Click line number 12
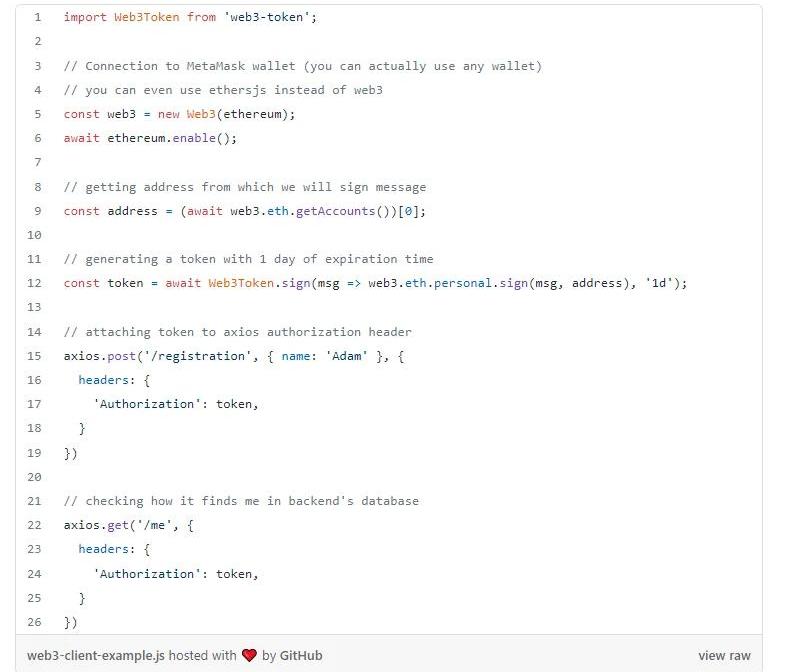Image resolution: width=805 pixels, height=672 pixels. (35, 283)
